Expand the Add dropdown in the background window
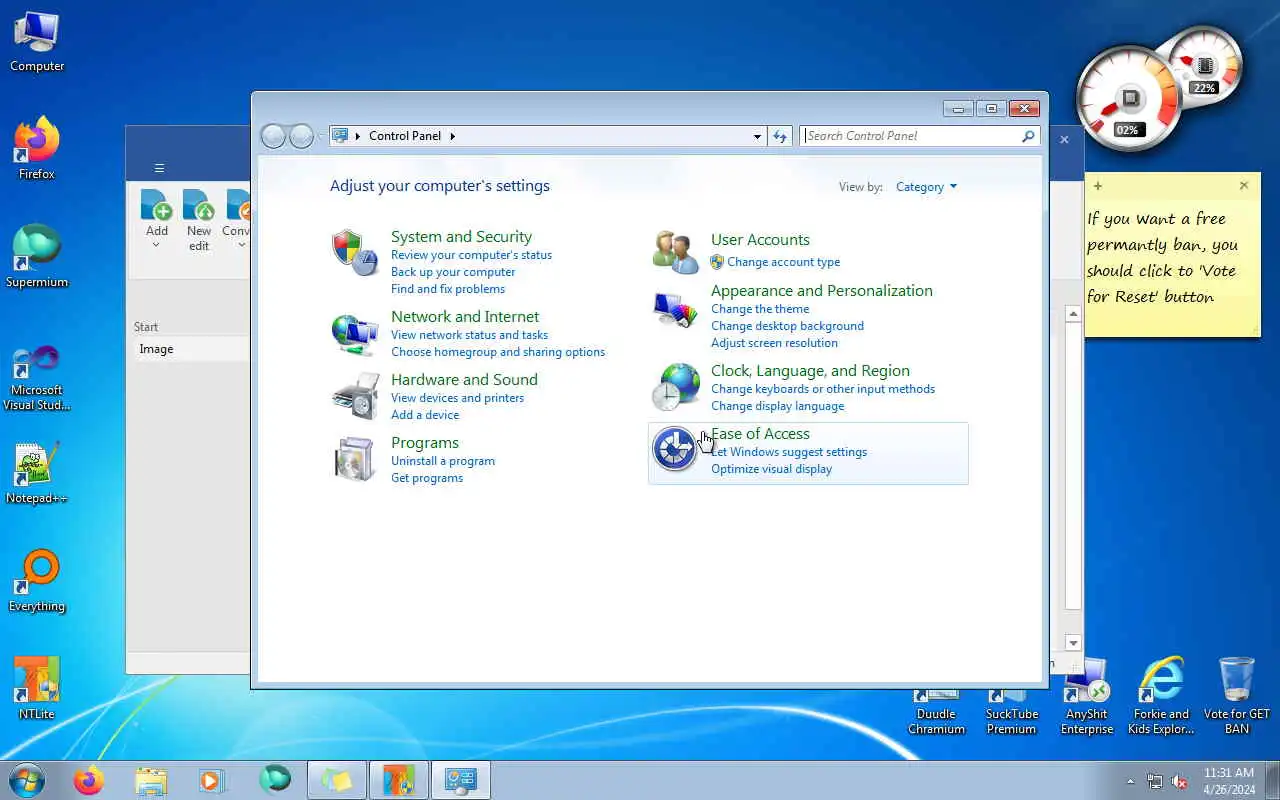1280x800 pixels. click(156, 245)
